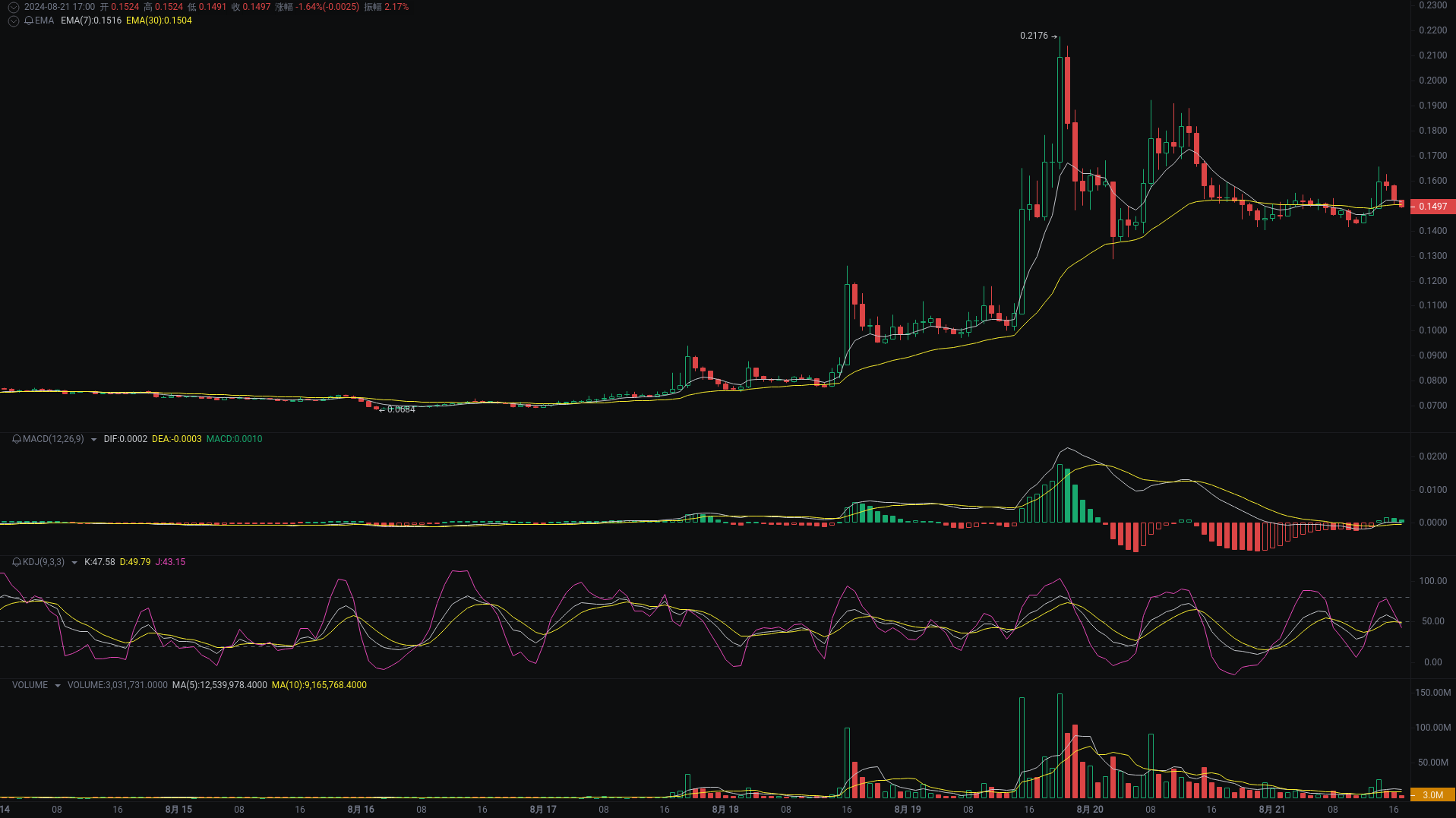Open the KDJ(9,3,3) dropdown arrow
Viewport: 1456px width, 818px height.
74,563
